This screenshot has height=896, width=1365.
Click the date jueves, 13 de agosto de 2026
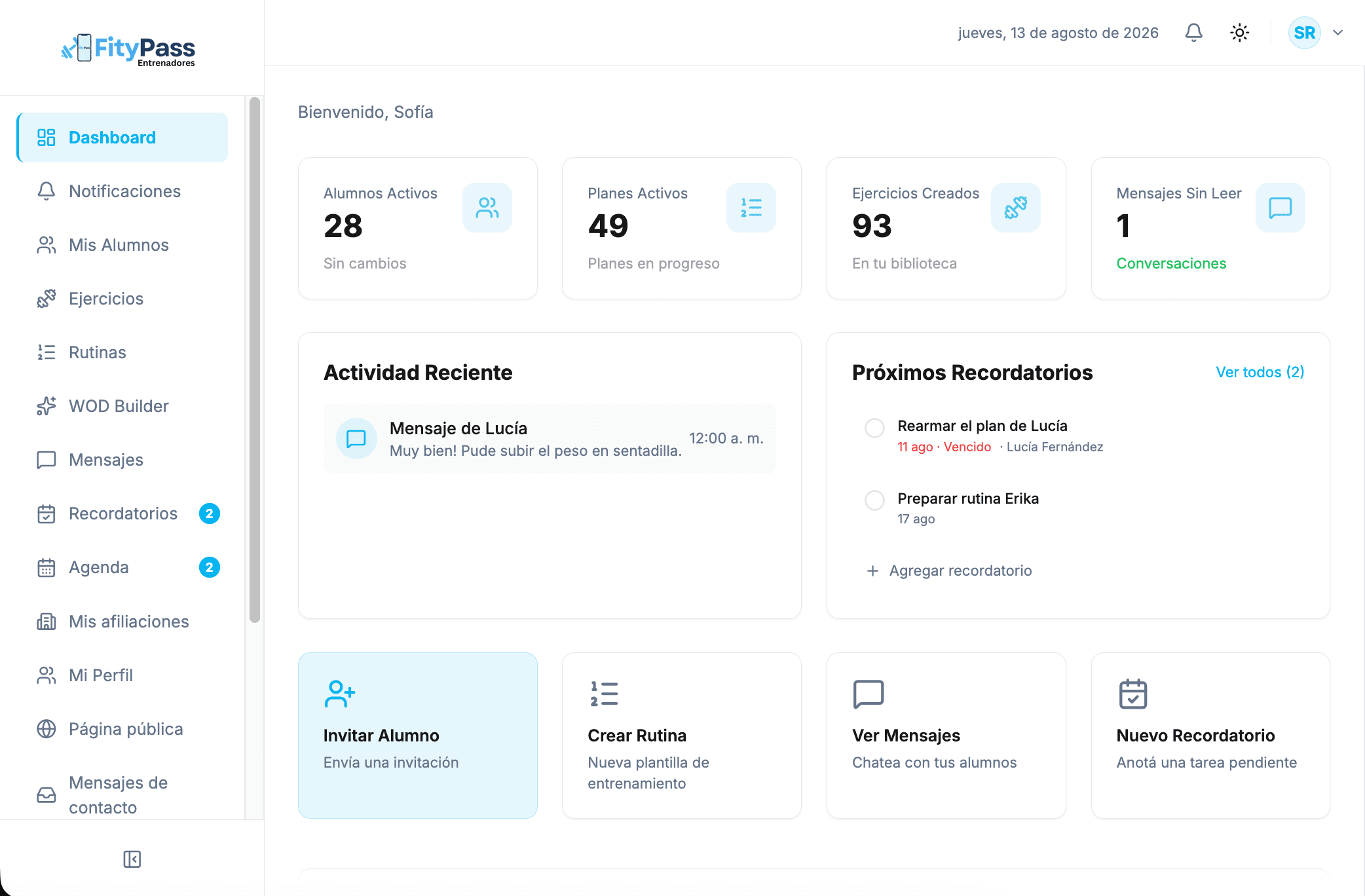pos(1058,33)
